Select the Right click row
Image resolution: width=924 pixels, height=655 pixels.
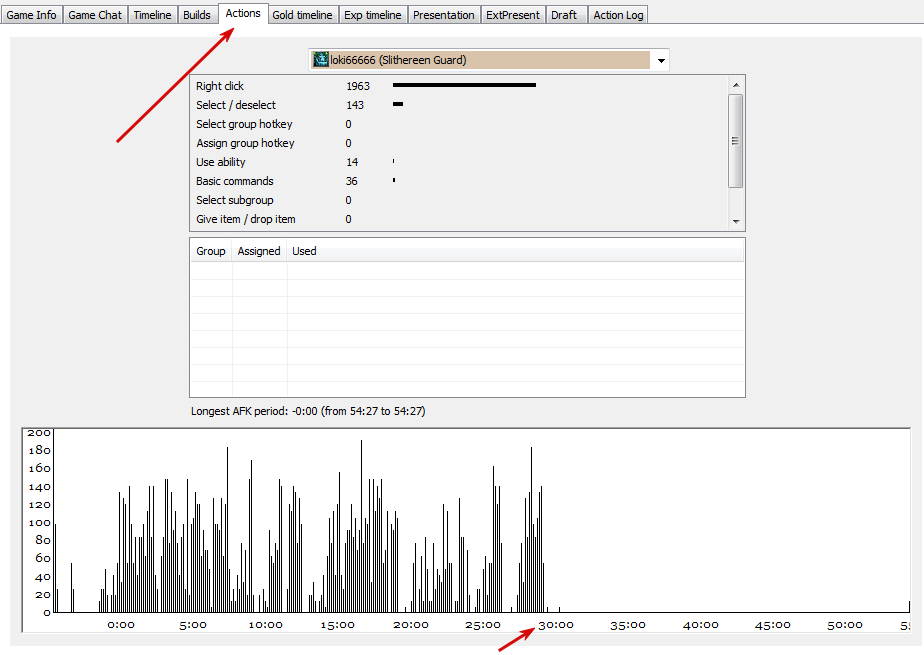coord(458,86)
